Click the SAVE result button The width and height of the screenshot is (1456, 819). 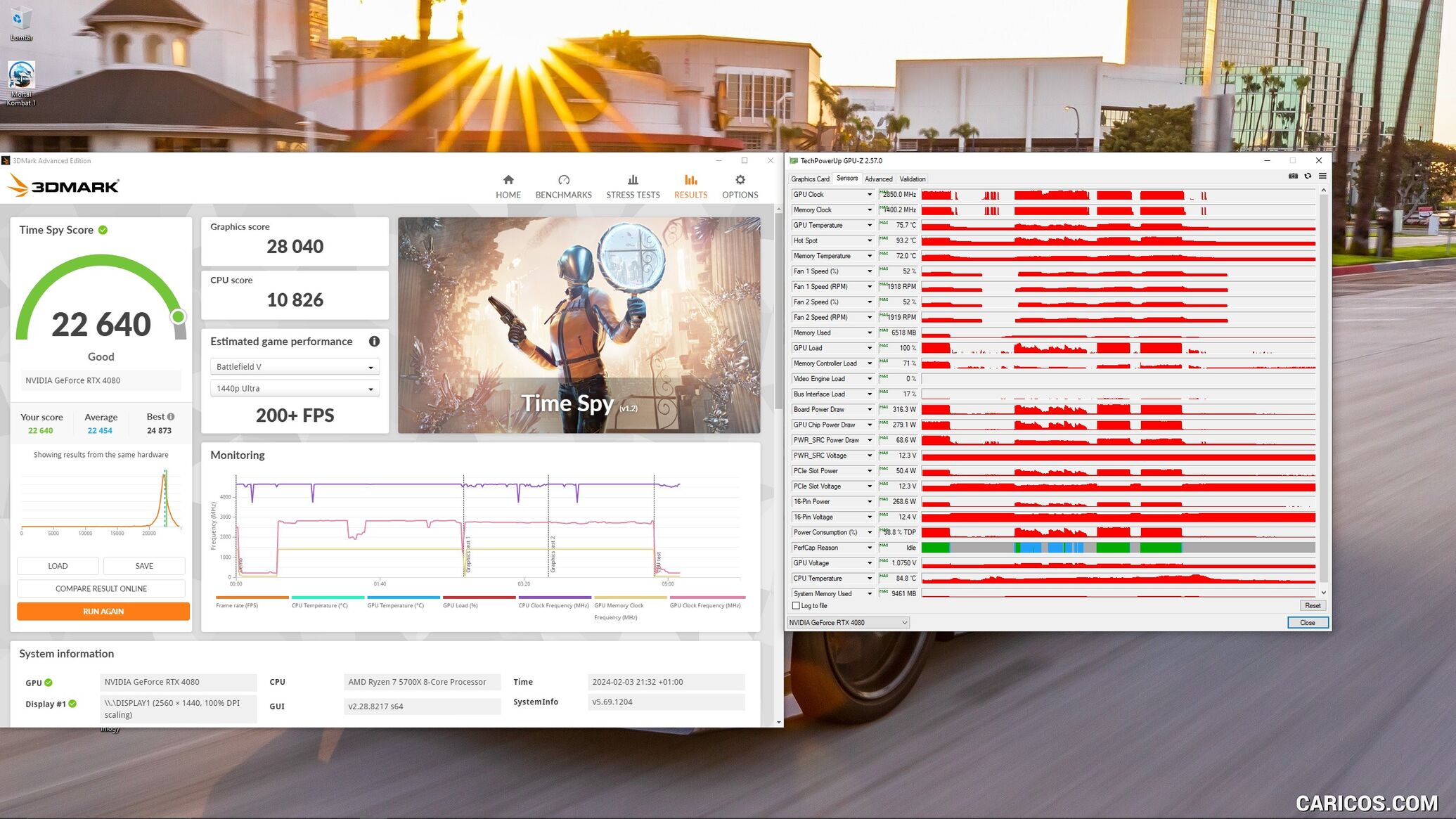click(x=144, y=566)
